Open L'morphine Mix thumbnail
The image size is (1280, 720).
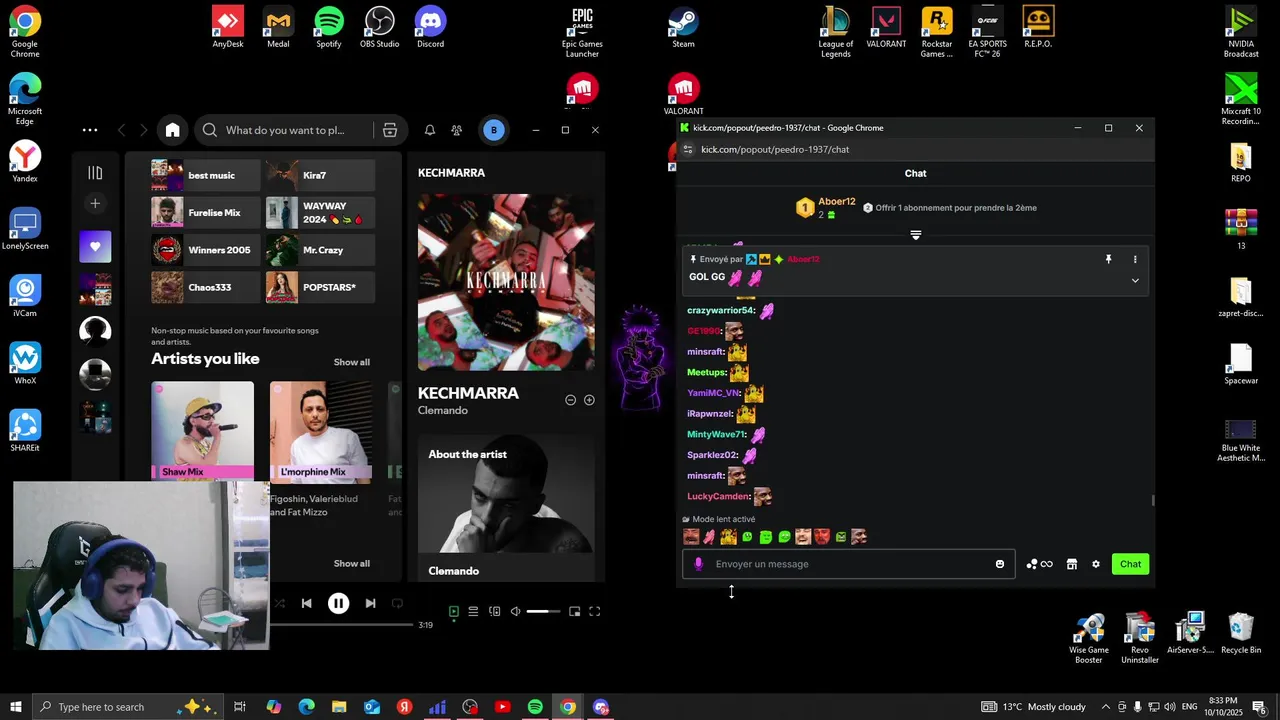point(320,431)
